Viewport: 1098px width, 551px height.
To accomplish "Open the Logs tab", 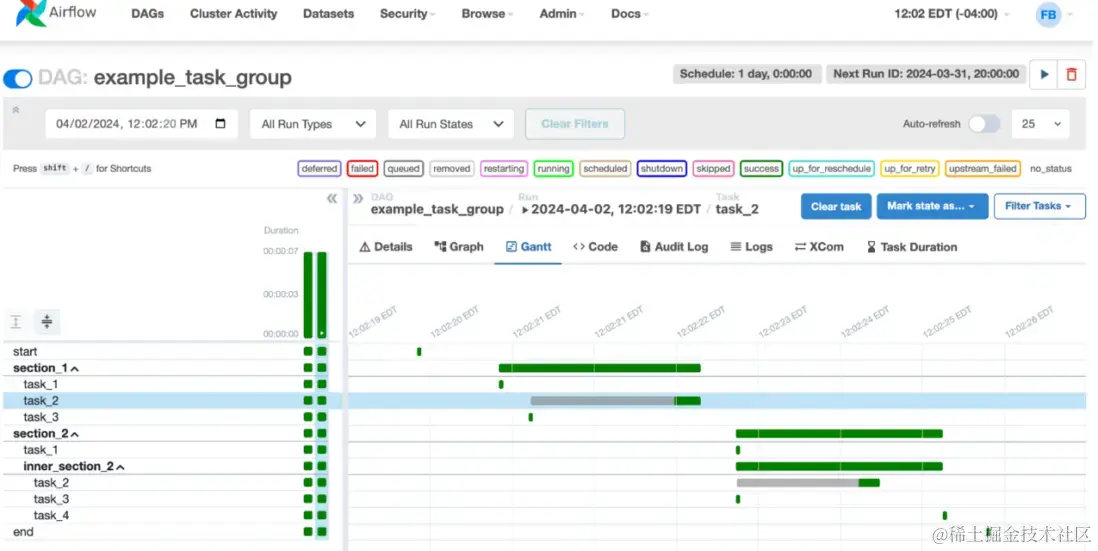I will (x=751, y=247).
